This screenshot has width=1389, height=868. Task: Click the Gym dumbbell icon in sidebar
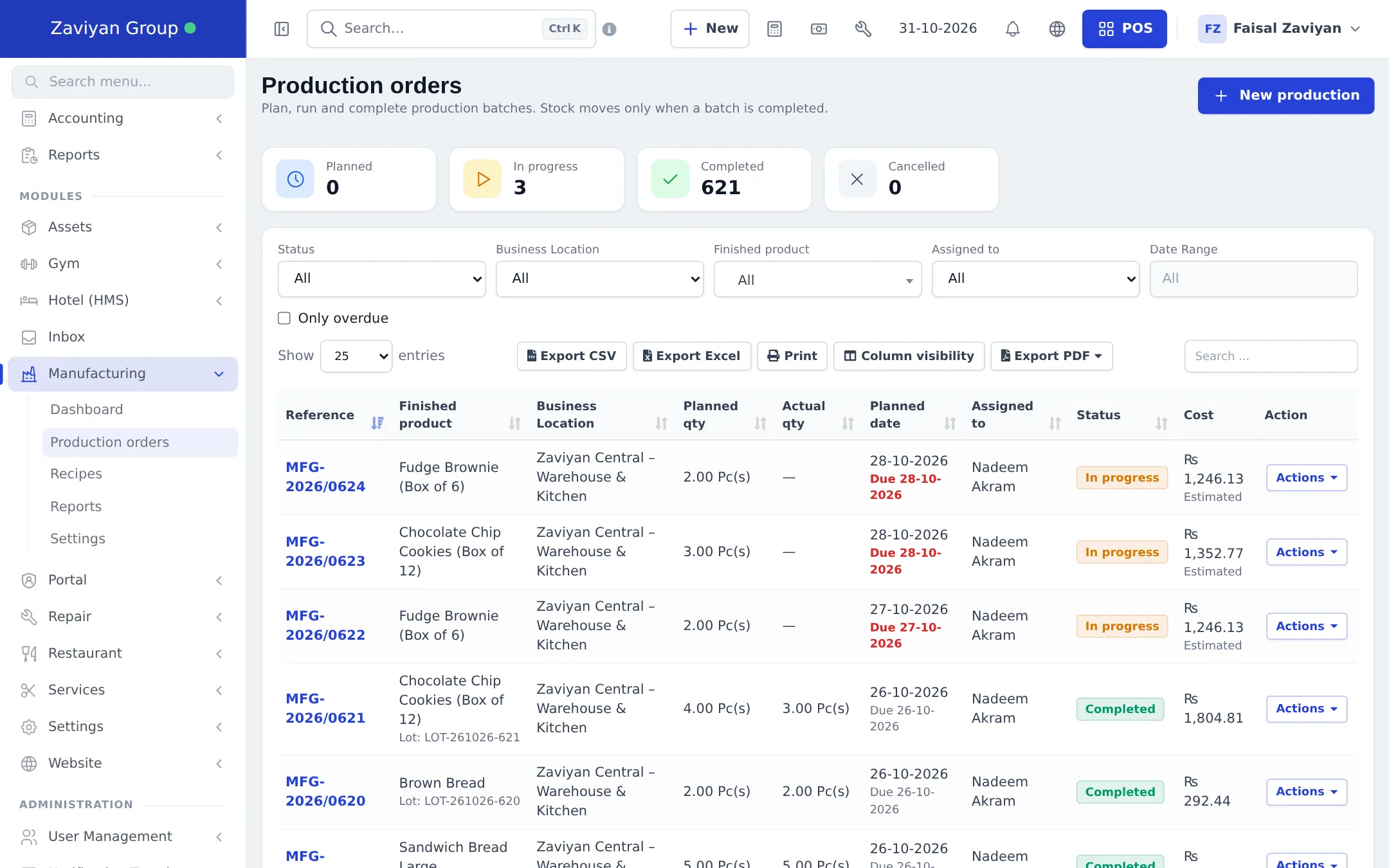coord(29,264)
